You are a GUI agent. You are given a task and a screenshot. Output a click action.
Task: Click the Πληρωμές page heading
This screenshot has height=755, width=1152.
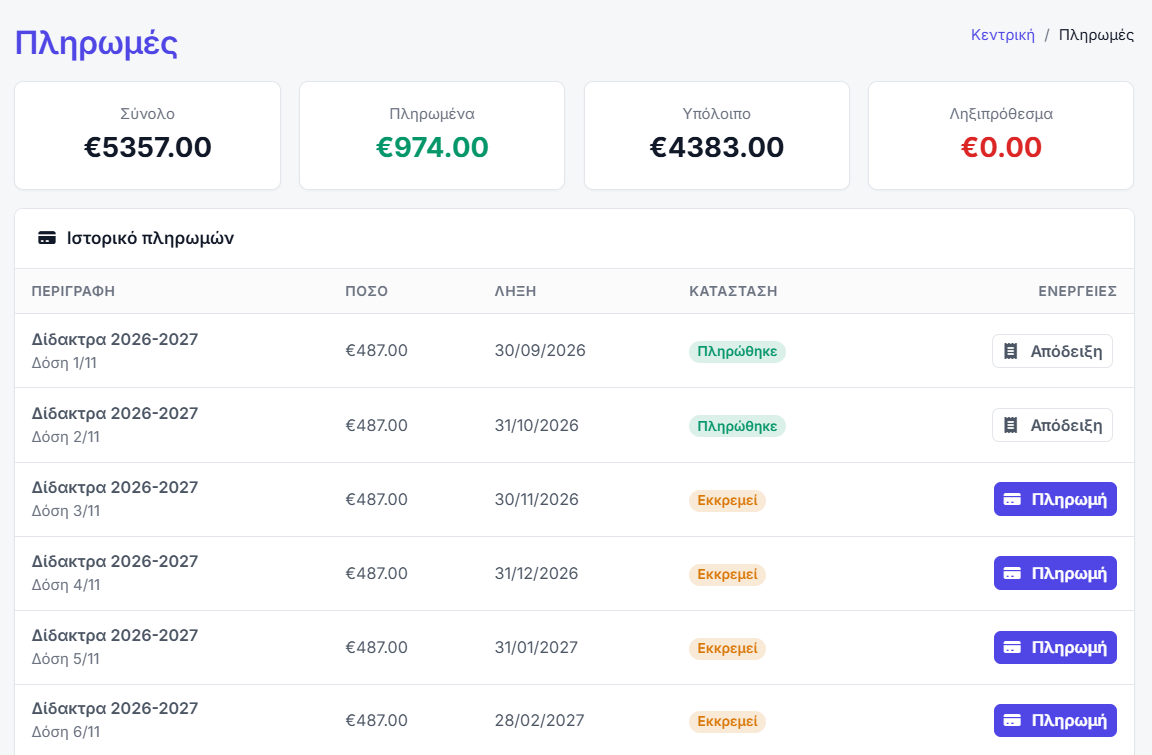pos(96,43)
